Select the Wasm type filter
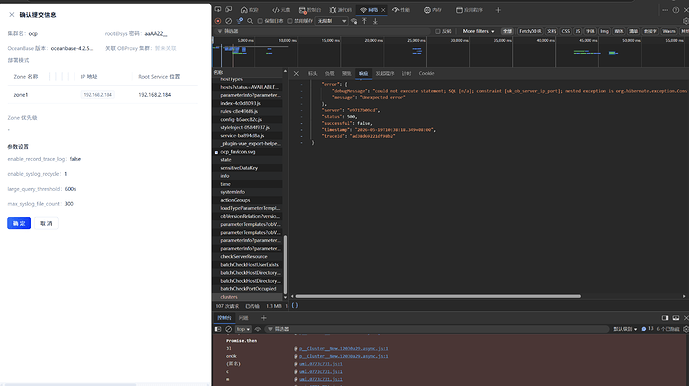This screenshot has height=386, width=689. coord(669,31)
